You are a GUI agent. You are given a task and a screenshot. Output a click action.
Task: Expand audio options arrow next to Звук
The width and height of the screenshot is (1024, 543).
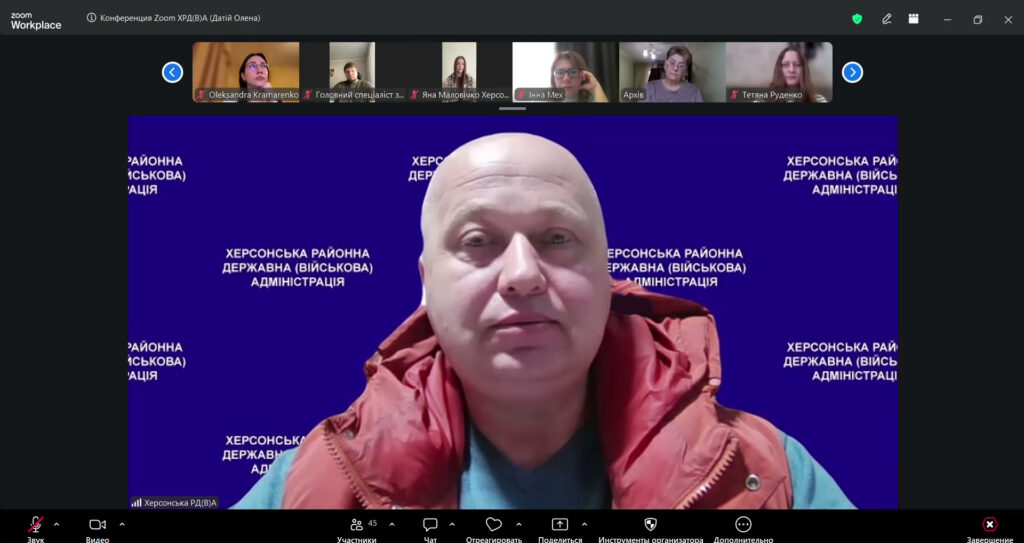[x=56, y=524]
